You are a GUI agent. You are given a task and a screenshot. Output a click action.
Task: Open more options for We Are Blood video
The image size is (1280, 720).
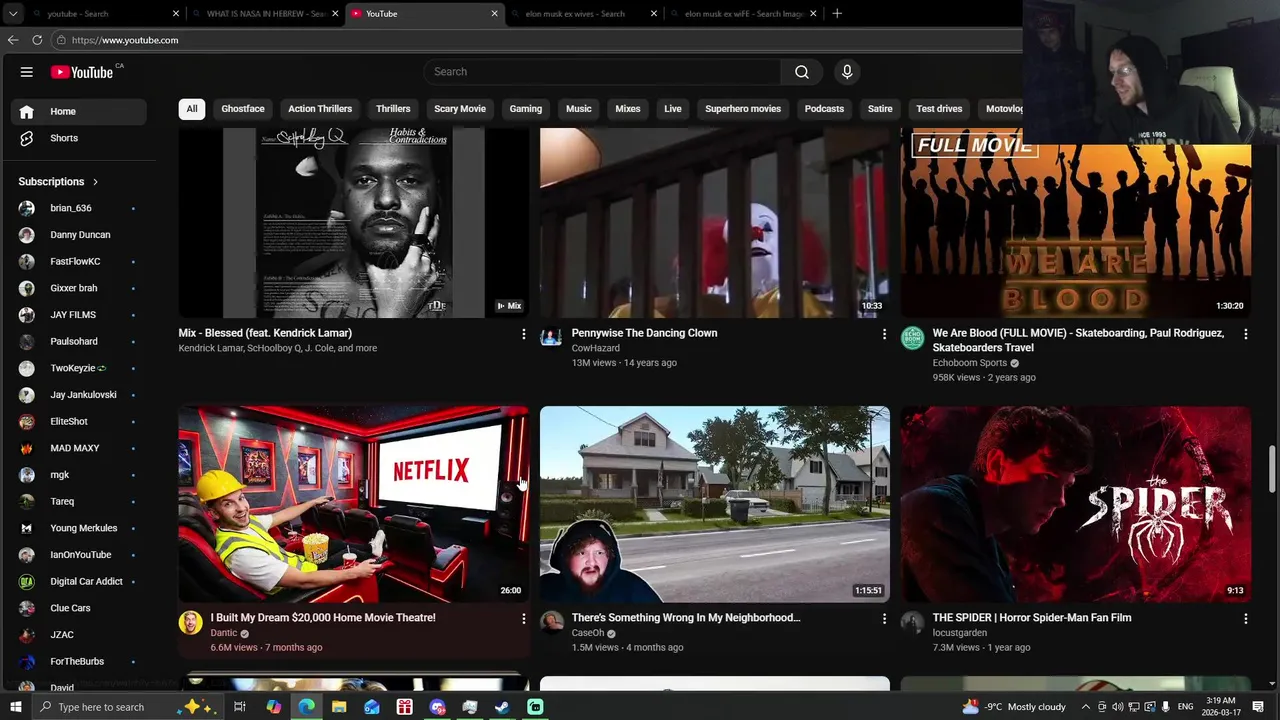[x=1245, y=334]
